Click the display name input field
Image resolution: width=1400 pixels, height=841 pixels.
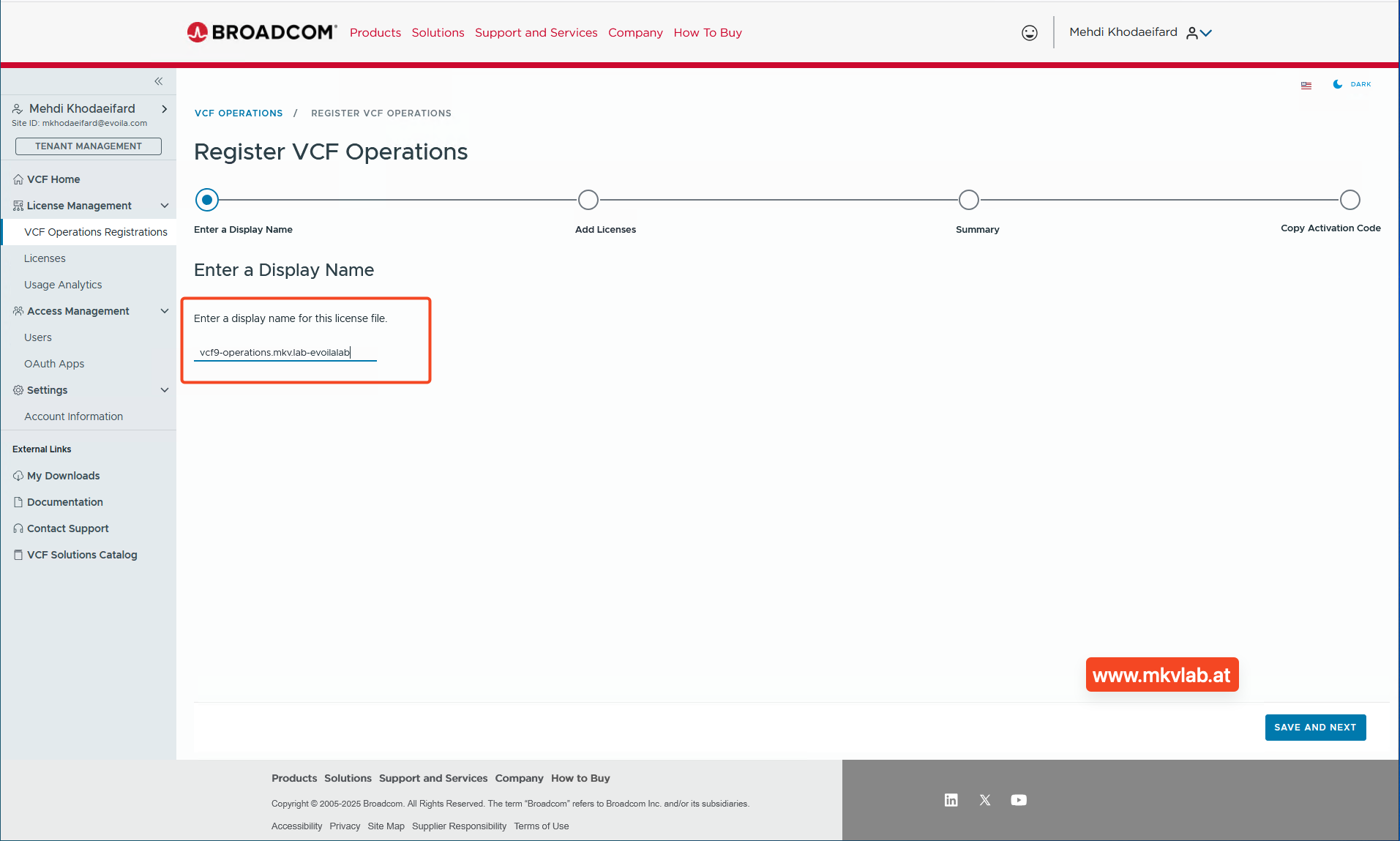(285, 352)
